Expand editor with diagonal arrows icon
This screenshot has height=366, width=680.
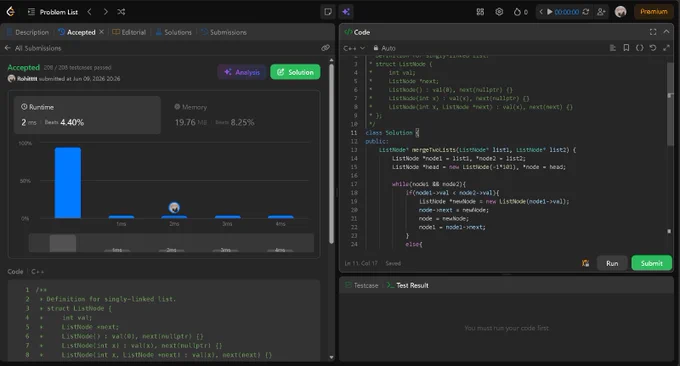[x=667, y=48]
